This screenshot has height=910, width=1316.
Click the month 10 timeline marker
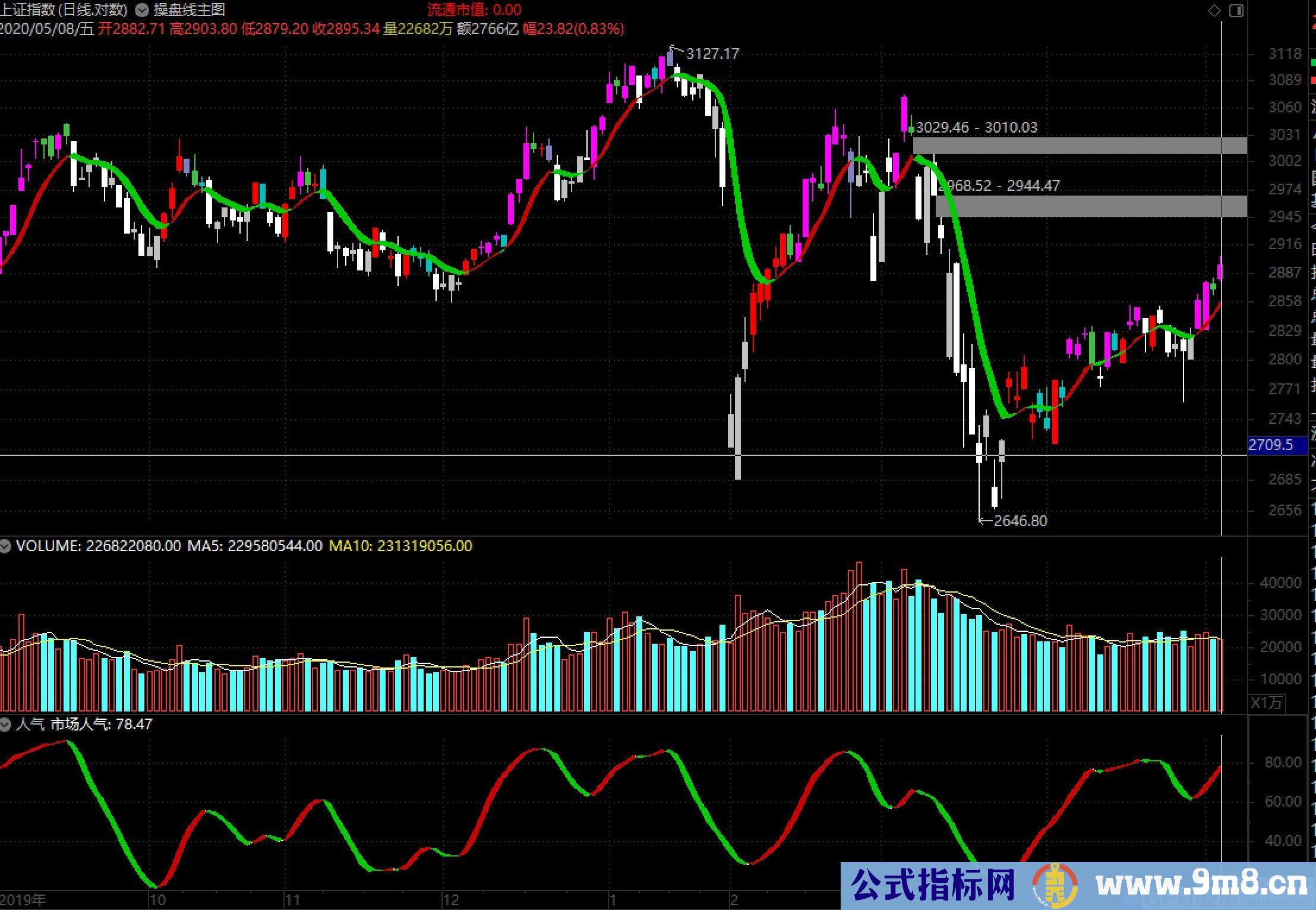pos(157,900)
